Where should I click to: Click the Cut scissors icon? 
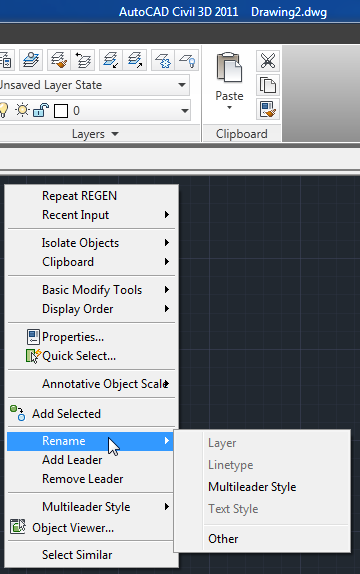(x=268, y=60)
